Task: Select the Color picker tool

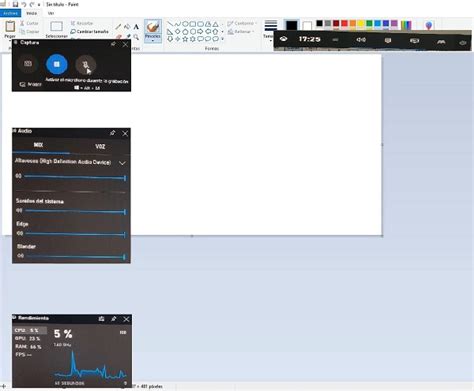Action: click(128, 37)
